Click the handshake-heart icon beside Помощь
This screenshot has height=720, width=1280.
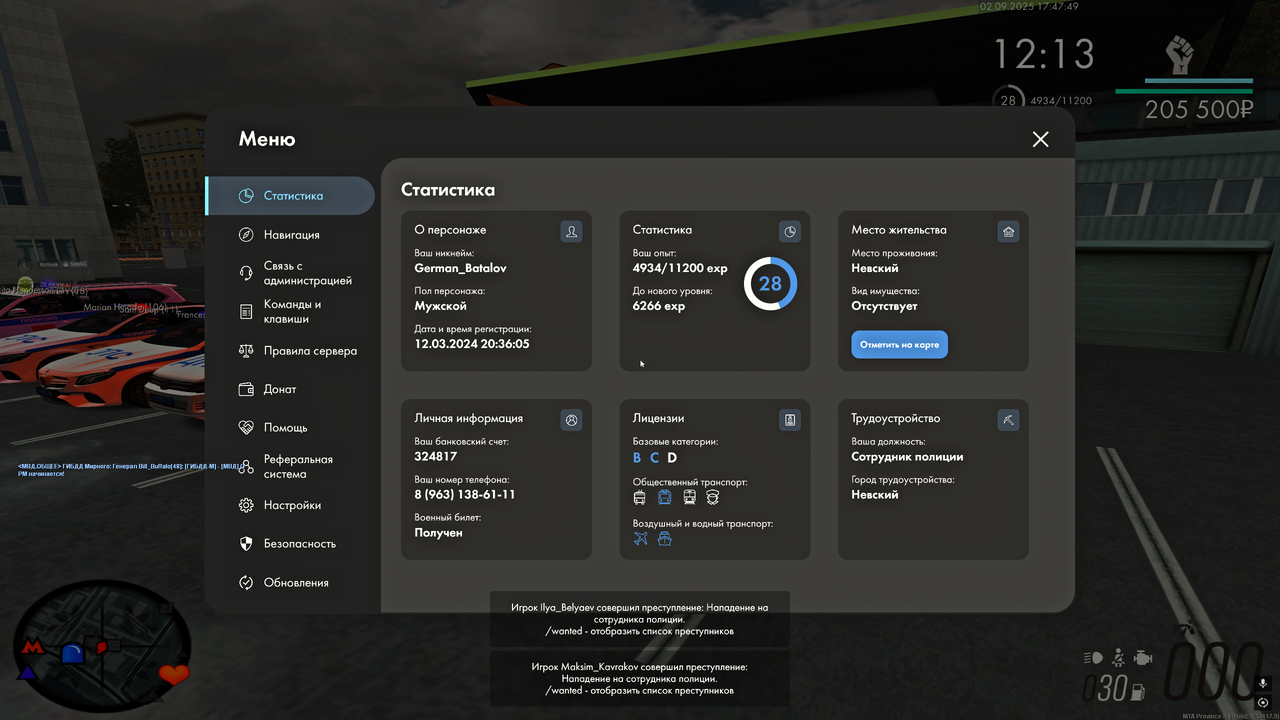click(x=246, y=428)
